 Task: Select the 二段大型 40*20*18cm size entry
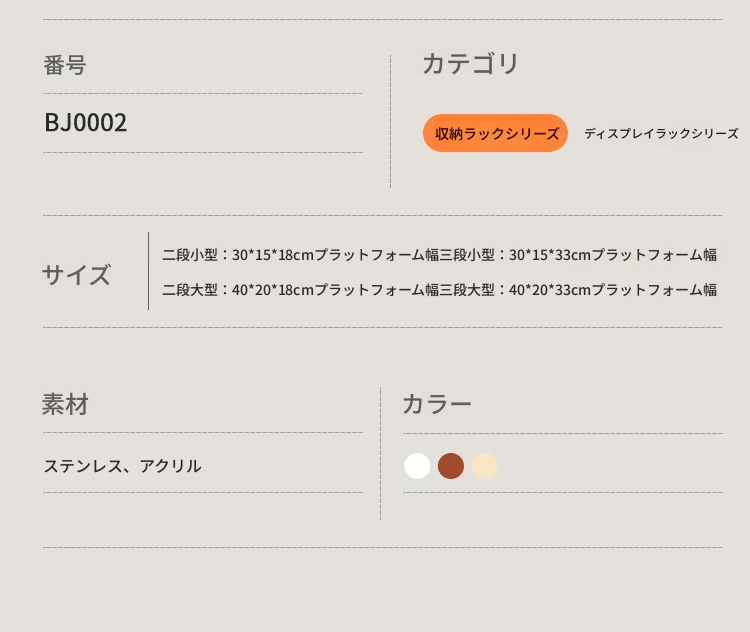point(300,289)
